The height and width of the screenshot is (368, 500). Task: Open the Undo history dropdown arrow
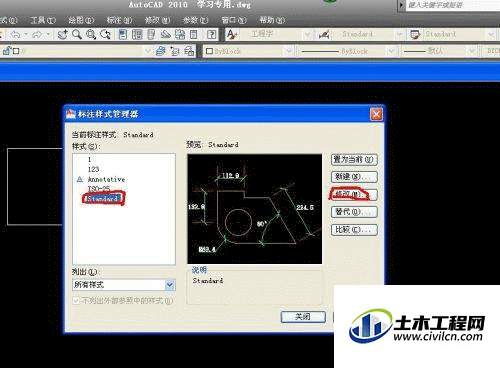pos(26,34)
